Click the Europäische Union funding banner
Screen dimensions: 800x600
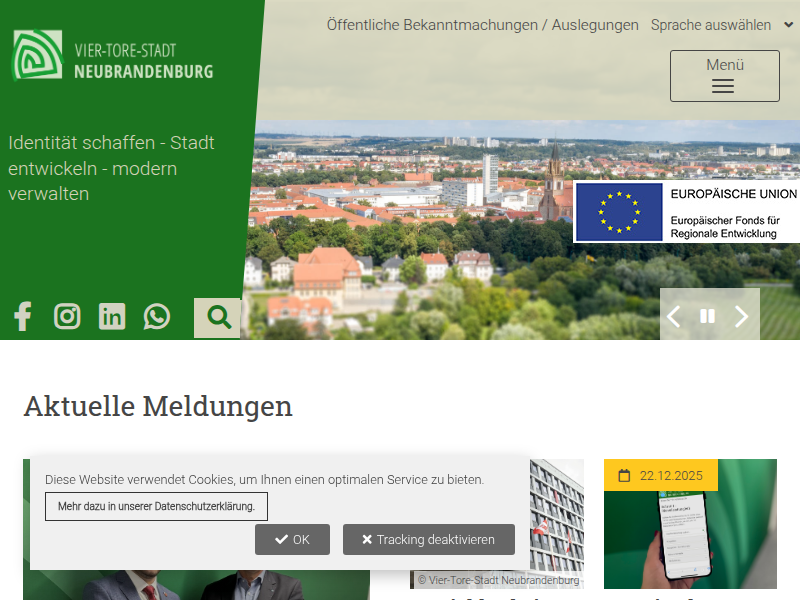(x=687, y=212)
